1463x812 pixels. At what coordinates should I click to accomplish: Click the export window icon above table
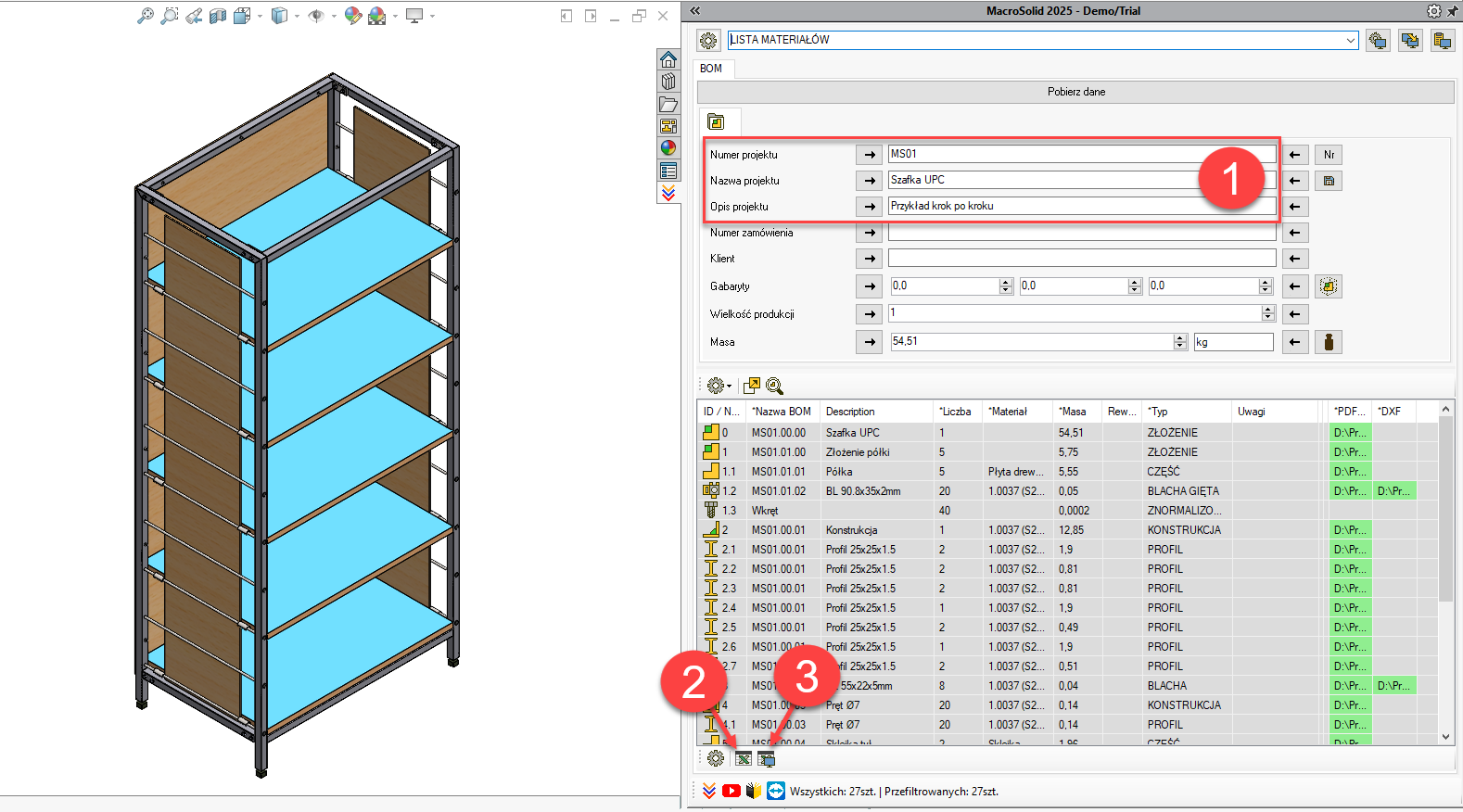tap(752, 386)
